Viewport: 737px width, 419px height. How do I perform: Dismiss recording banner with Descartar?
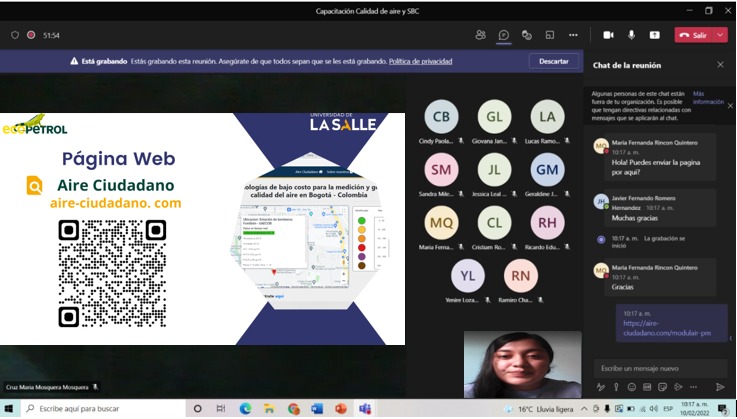click(553, 61)
